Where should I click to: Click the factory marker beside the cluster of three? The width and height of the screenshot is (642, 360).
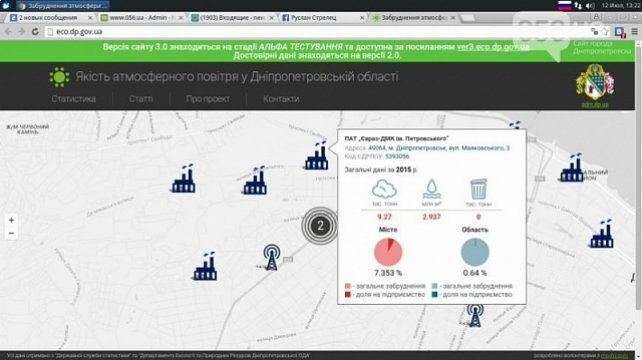pyautogui.click(x=255, y=181)
